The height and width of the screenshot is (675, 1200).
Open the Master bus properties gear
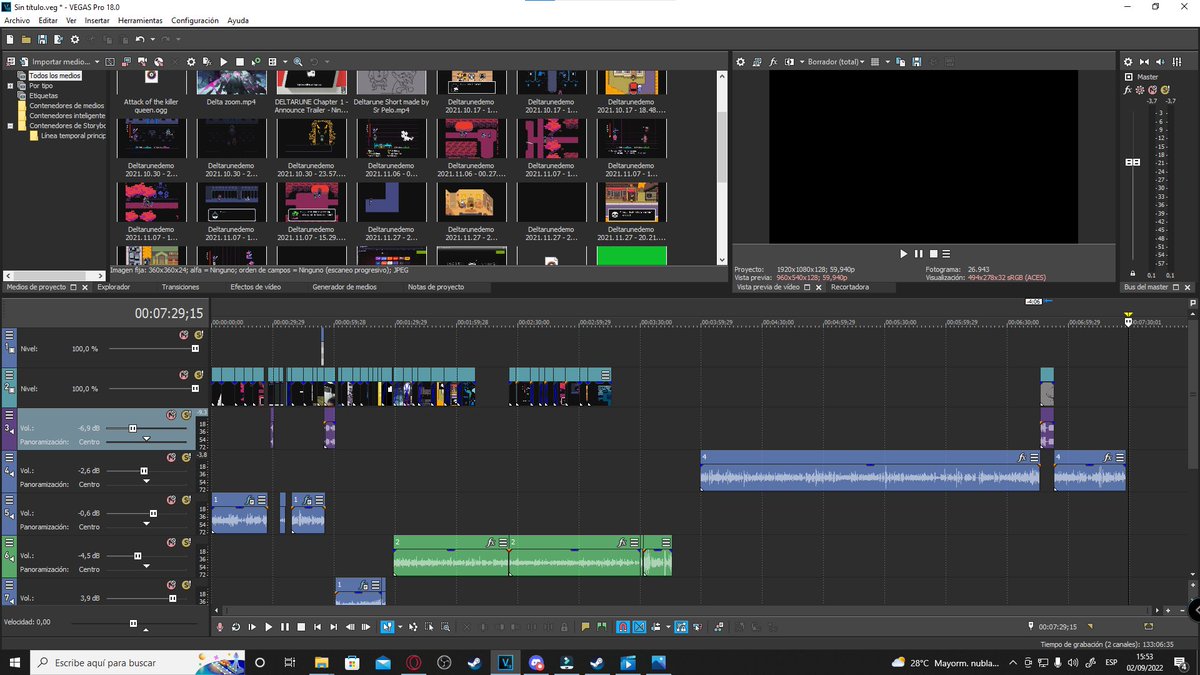click(1129, 62)
